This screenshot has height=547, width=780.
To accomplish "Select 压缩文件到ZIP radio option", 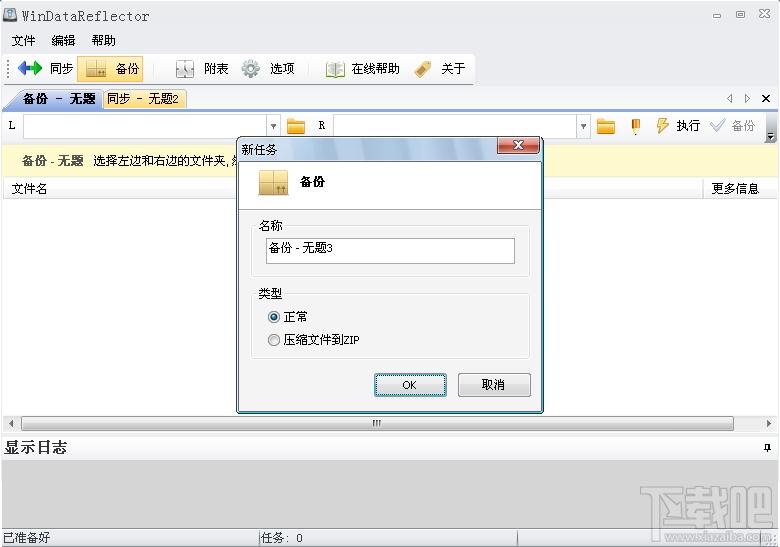I will pos(274,340).
